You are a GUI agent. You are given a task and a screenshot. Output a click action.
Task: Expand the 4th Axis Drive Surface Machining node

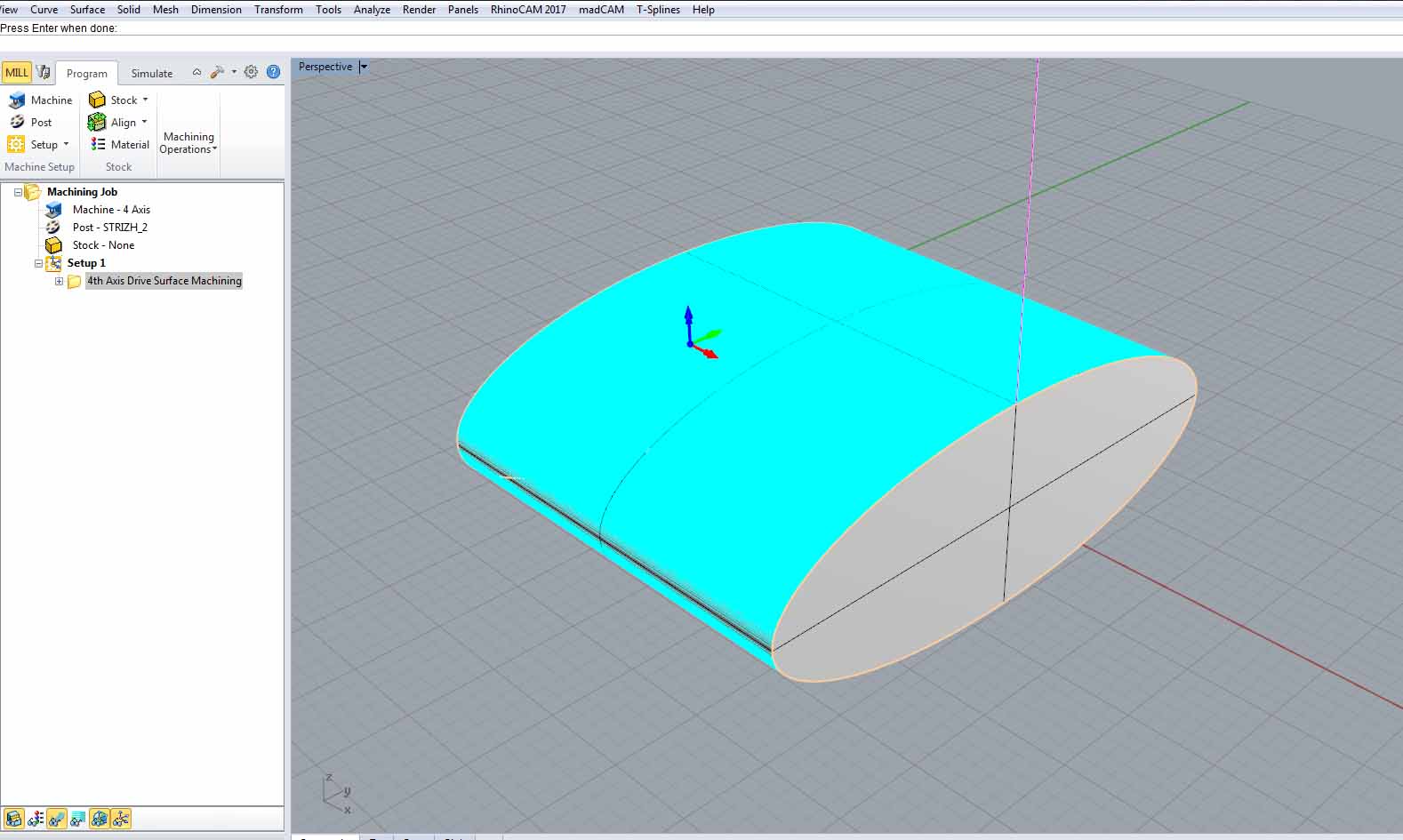pos(59,281)
